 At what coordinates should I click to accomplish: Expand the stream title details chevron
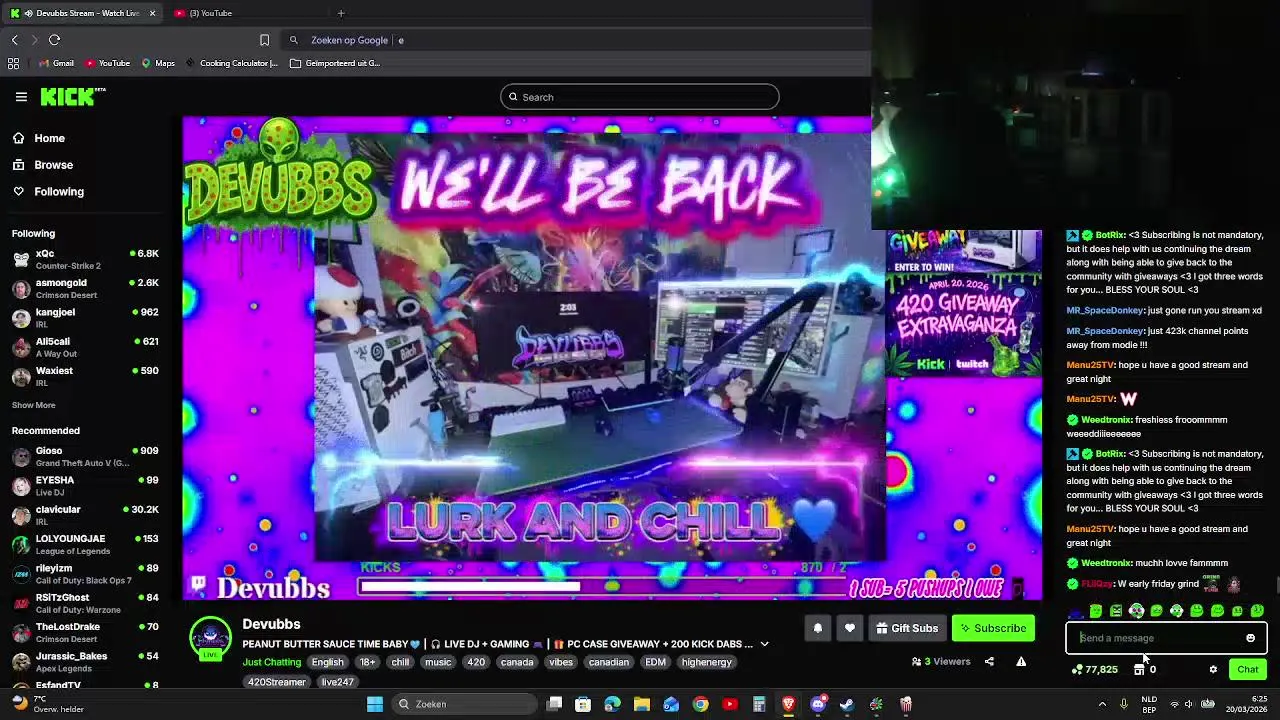click(x=764, y=644)
